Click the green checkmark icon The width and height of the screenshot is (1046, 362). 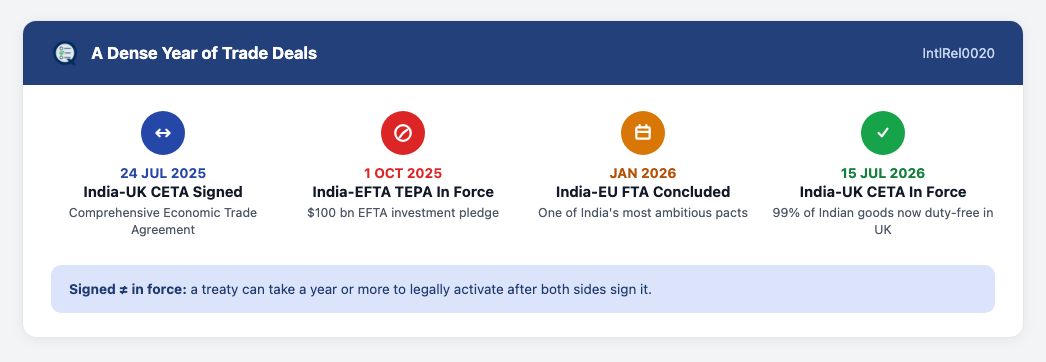click(x=883, y=133)
